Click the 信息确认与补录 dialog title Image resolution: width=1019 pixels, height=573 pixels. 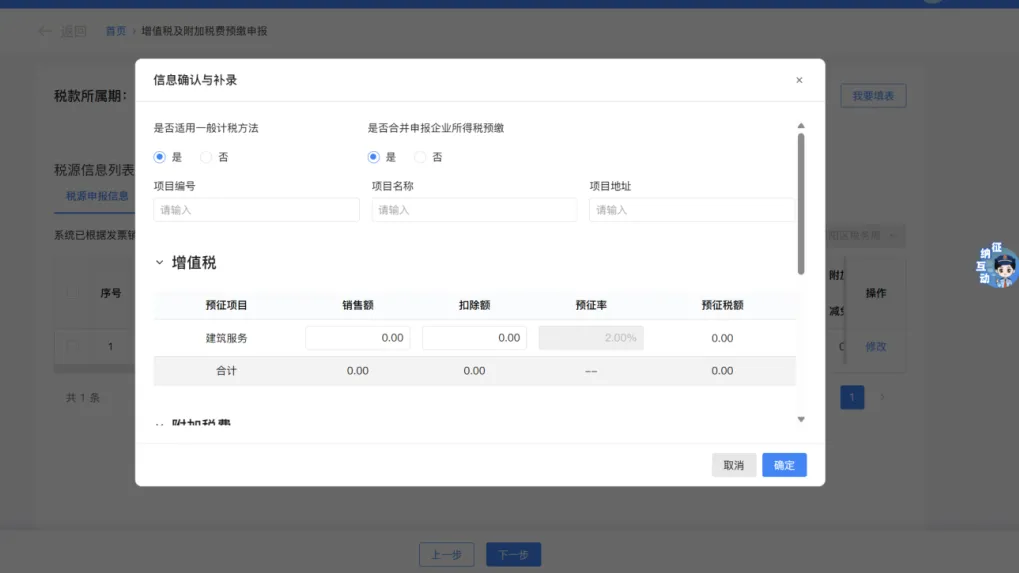(195, 80)
